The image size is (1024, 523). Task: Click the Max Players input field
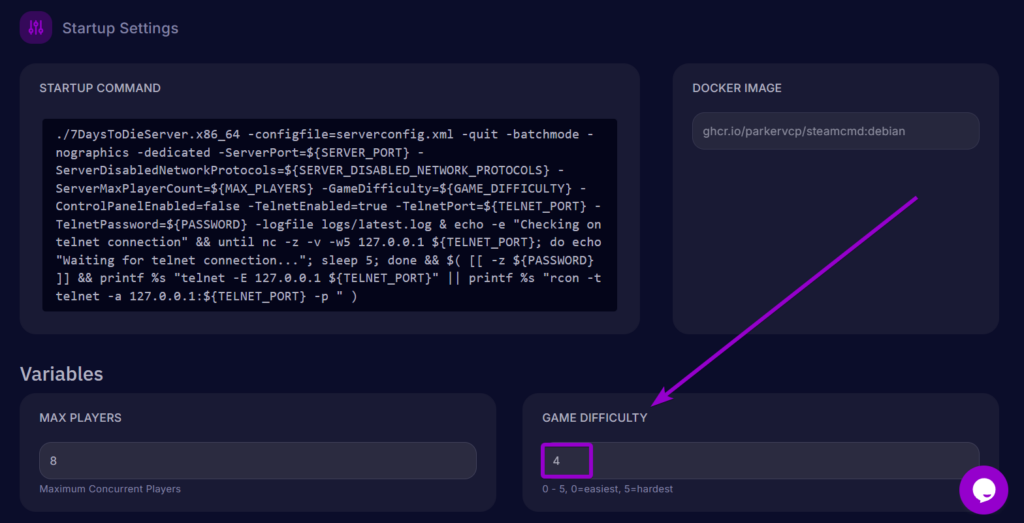coord(257,461)
